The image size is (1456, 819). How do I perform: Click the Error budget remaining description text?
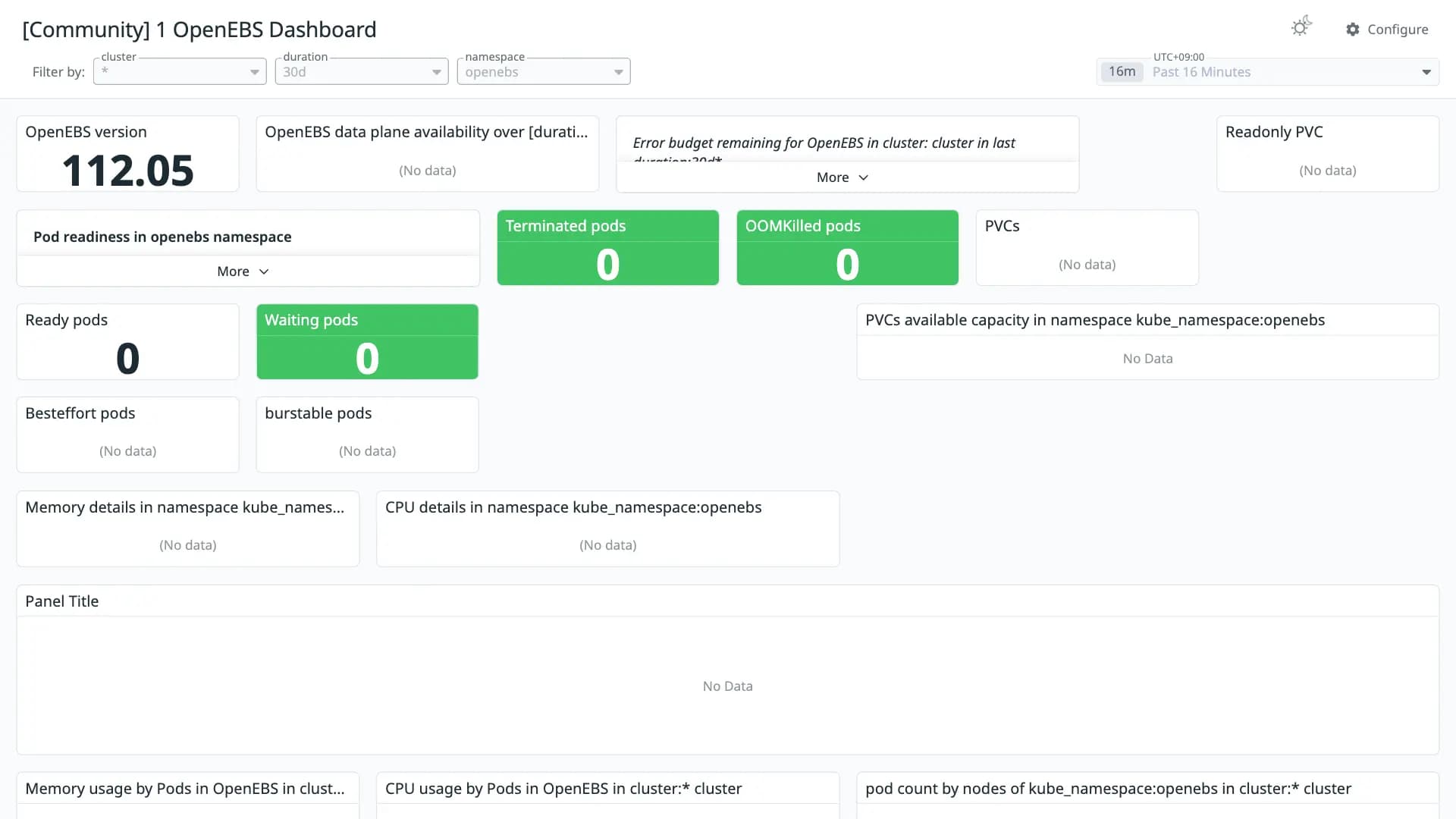click(824, 149)
